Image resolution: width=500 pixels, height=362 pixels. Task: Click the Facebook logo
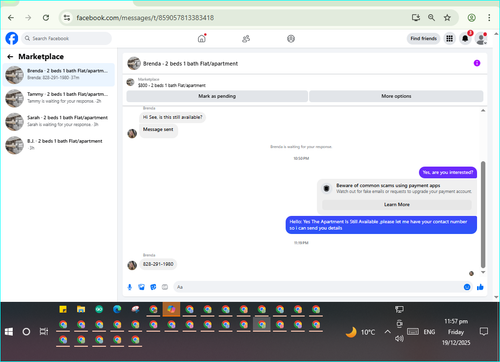pyautogui.click(x=12, y=38)
